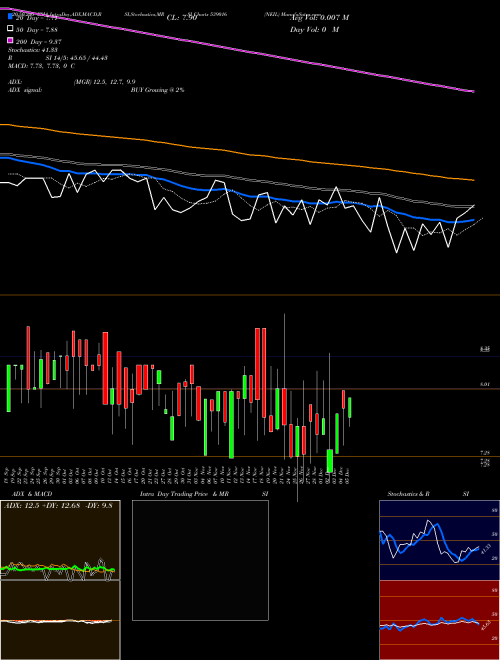Click the 'BUY Growing @ 2%' signal text
The height and width of the screenshot is (660, 500).
pyautogui.click(x=157, y=90)
